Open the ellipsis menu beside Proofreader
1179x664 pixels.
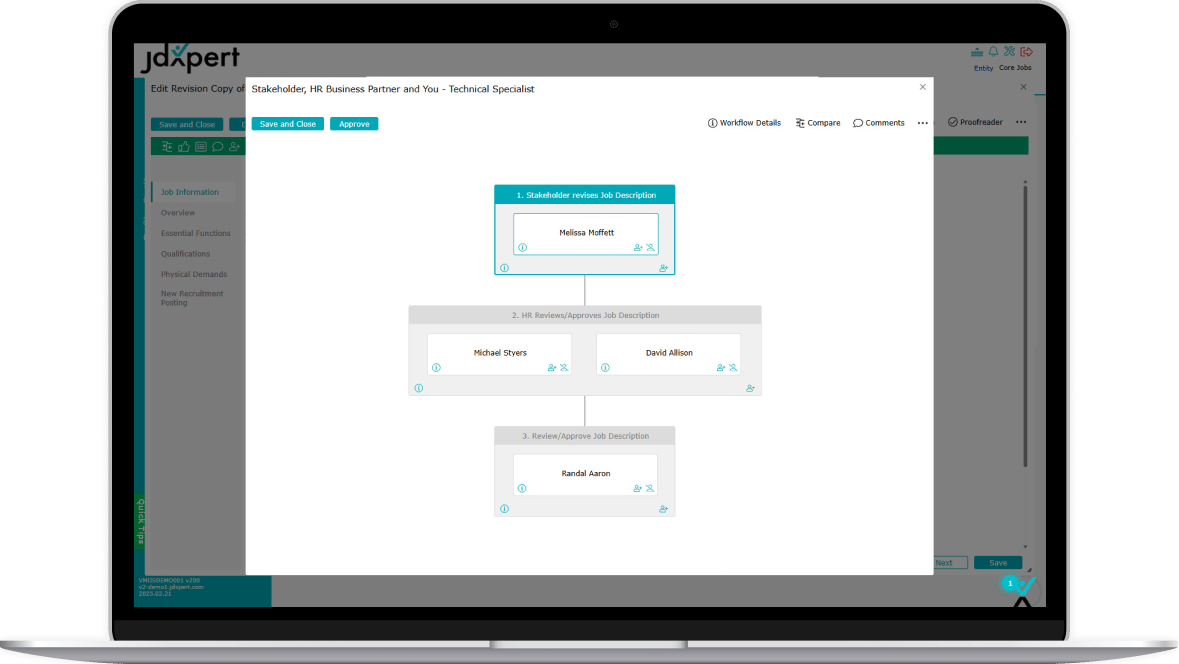coord(1021,121)
